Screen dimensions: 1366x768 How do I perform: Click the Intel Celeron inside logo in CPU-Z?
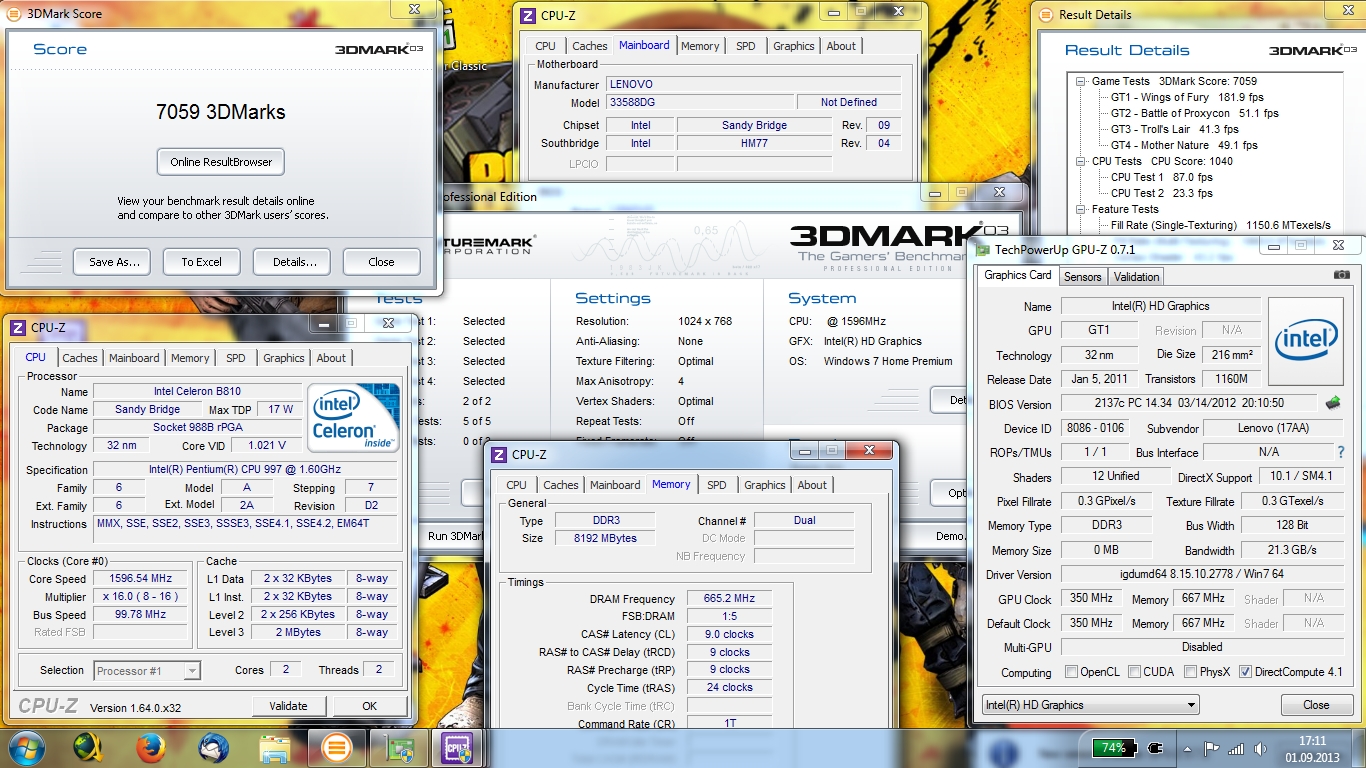[353, 418]
